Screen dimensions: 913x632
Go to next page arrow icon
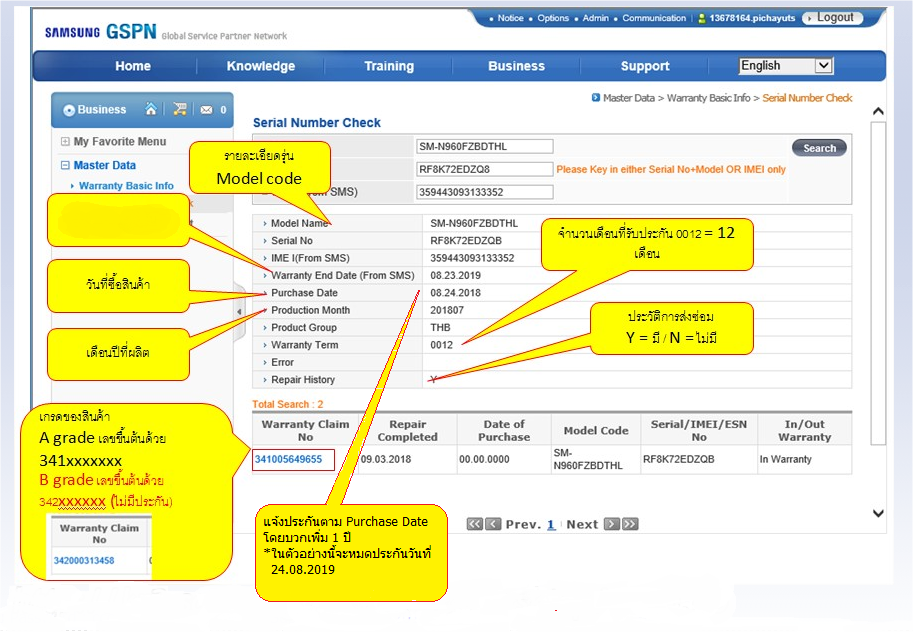click(x=611, y=524)
